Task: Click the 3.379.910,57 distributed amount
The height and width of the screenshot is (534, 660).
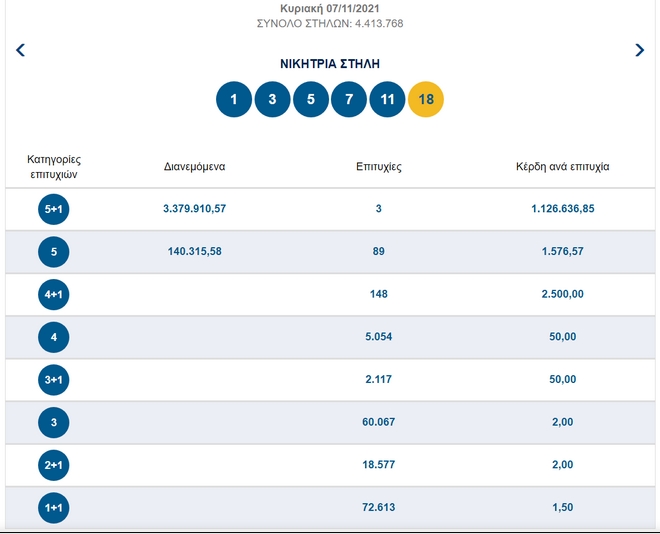Action: tap(194, 209)
